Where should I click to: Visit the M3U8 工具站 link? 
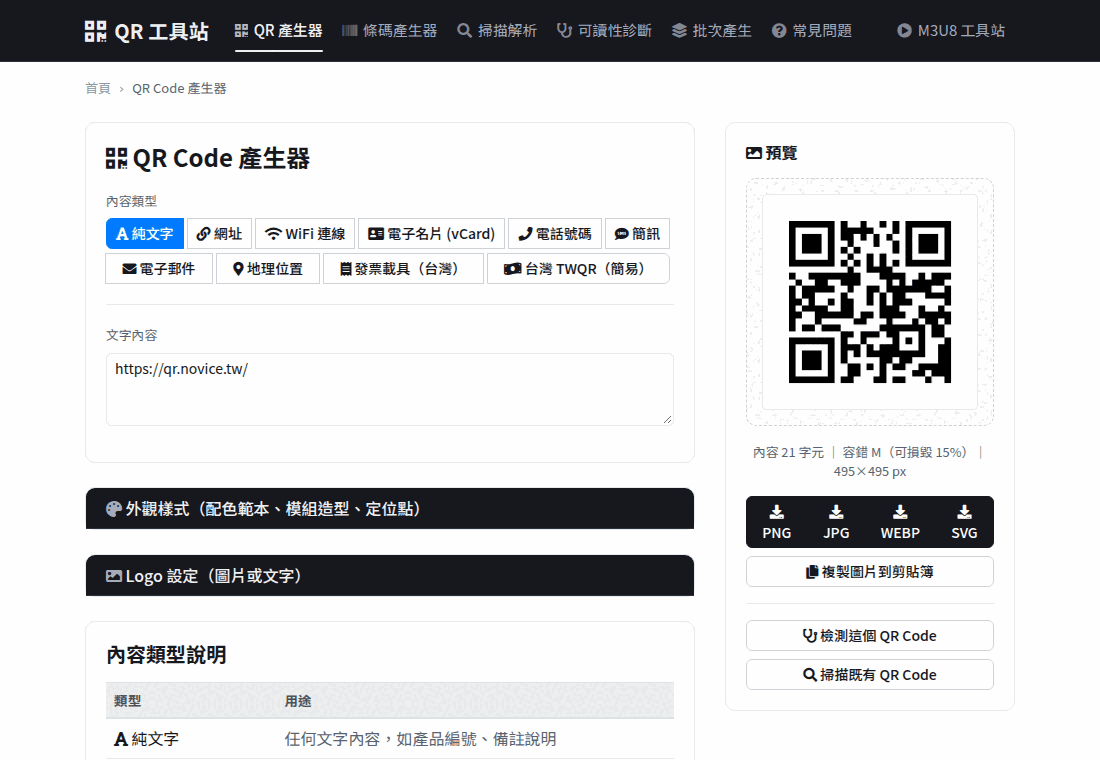(951, 31)
